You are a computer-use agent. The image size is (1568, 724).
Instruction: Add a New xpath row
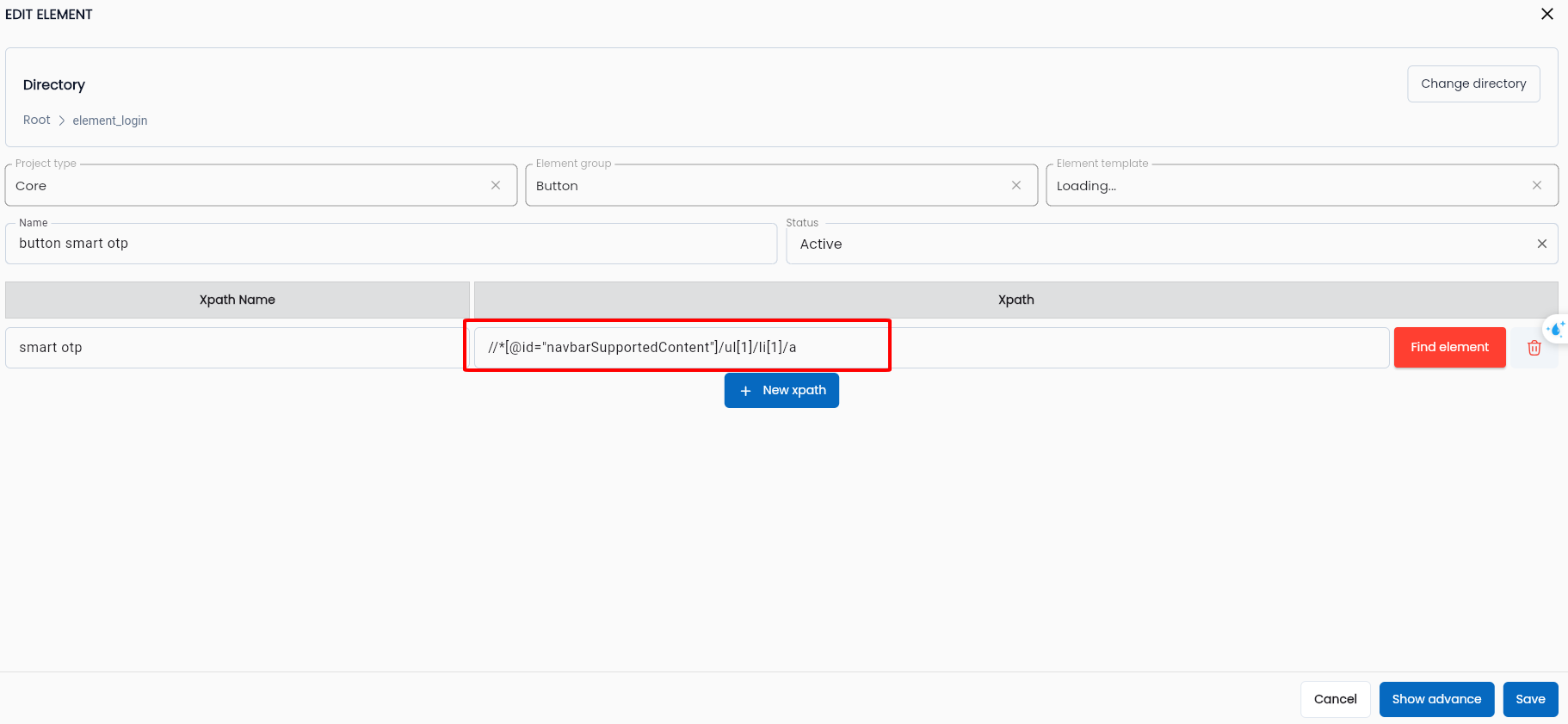tap(781, 390)
